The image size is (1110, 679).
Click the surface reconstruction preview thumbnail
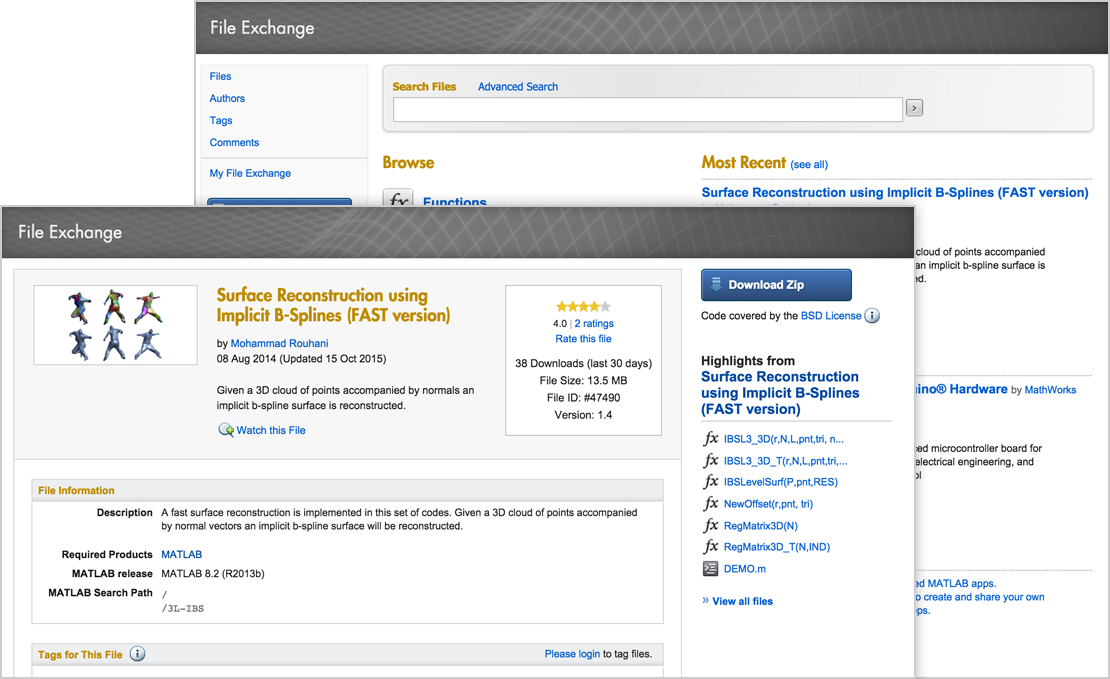pyautogui.click(x=115, y=325)
